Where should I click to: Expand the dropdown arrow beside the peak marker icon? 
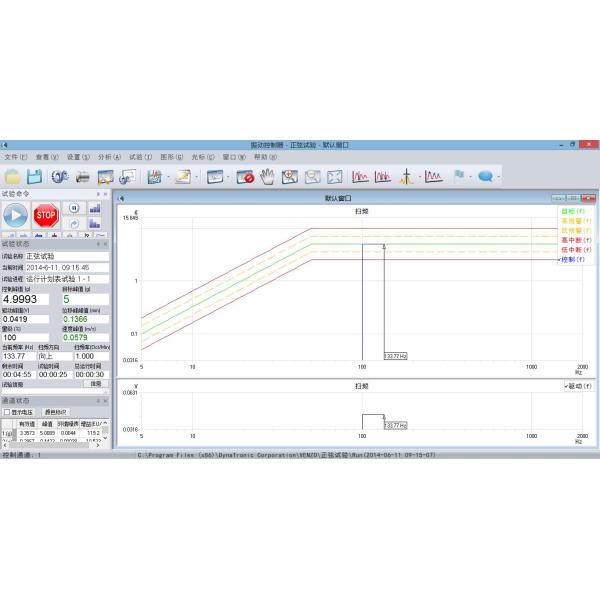(x=418, y=177)
